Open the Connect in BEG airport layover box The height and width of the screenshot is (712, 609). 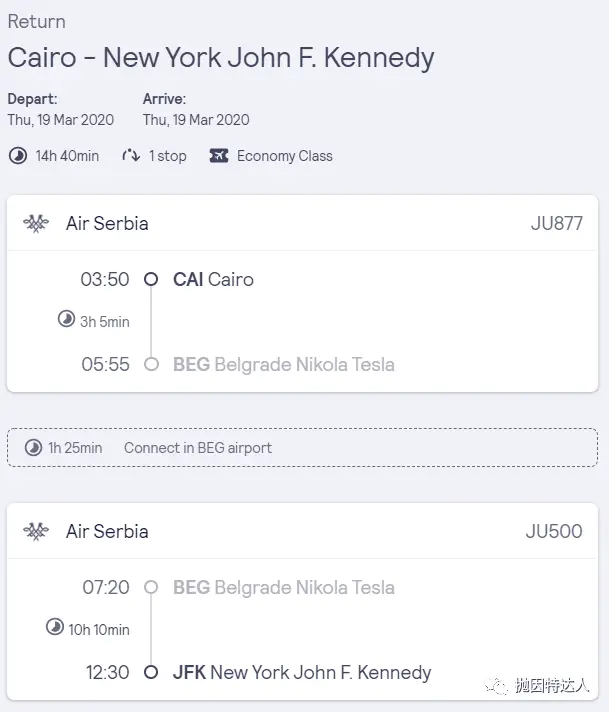302,448
